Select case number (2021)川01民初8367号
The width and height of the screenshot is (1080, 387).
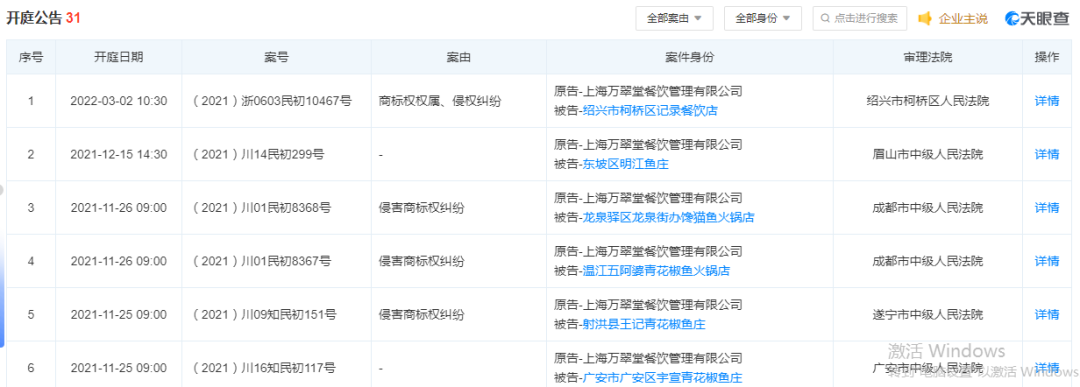click(262, 261)
